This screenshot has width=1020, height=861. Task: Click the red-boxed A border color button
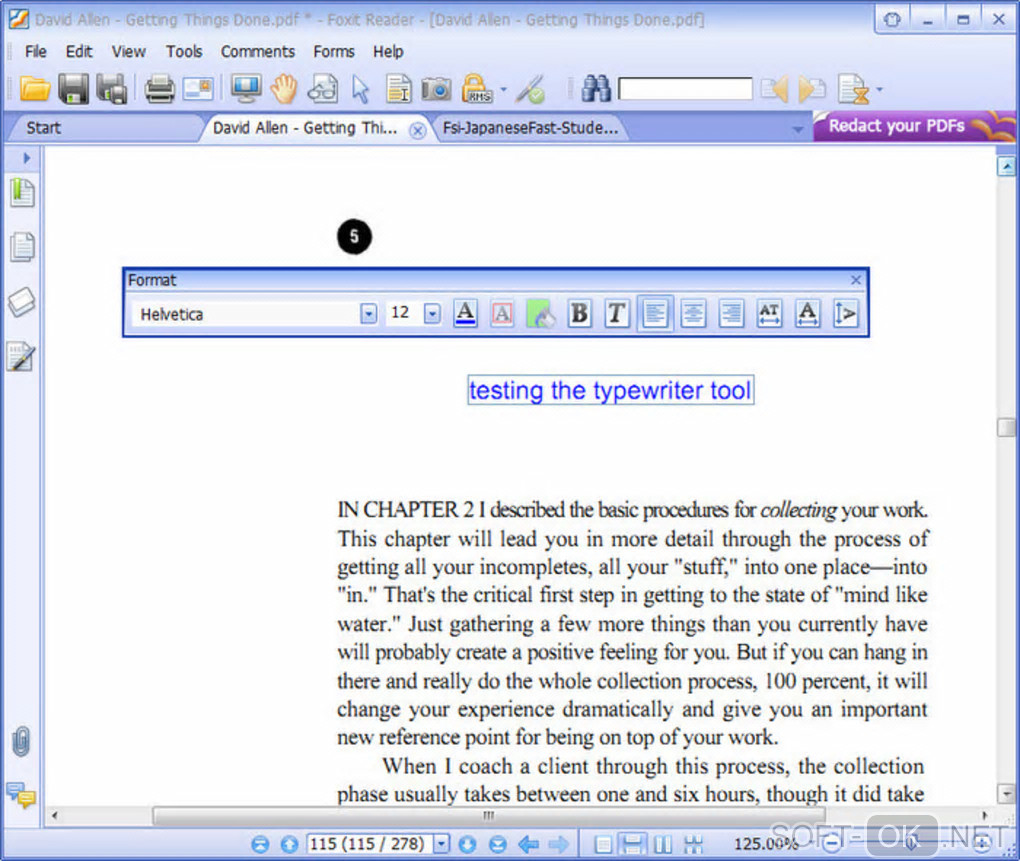click(502, 314)
